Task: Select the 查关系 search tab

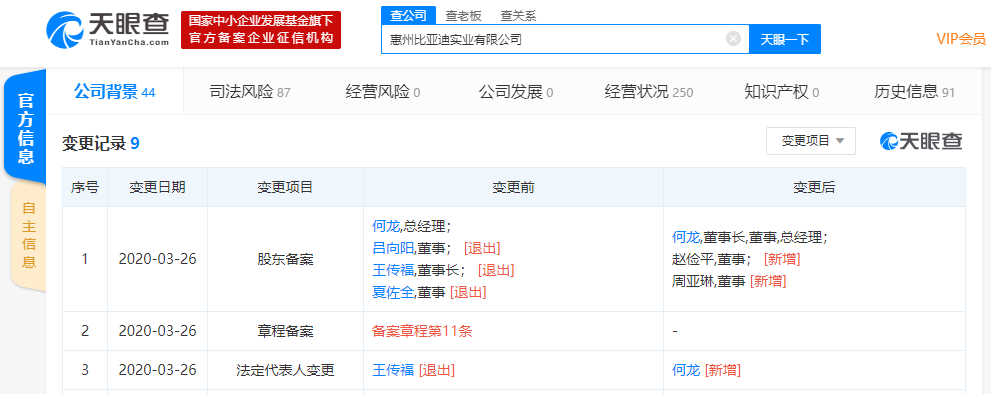Action: (x=518, y=16)
